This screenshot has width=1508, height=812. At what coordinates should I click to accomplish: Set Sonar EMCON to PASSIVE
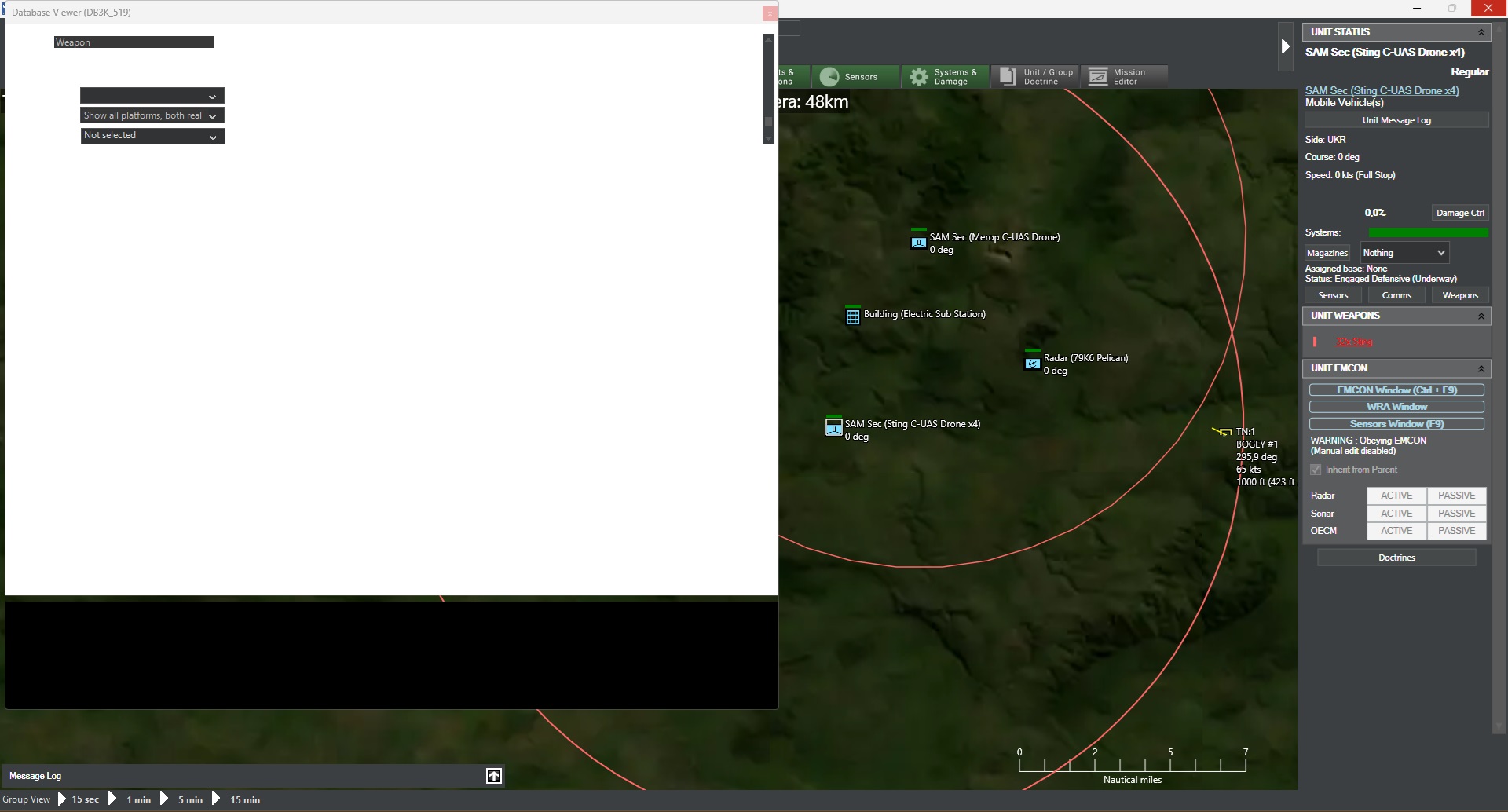tap(1456, 514)
